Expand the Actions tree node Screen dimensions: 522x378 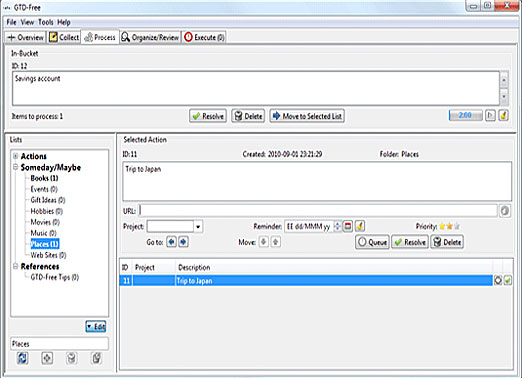tap(15, 156)
